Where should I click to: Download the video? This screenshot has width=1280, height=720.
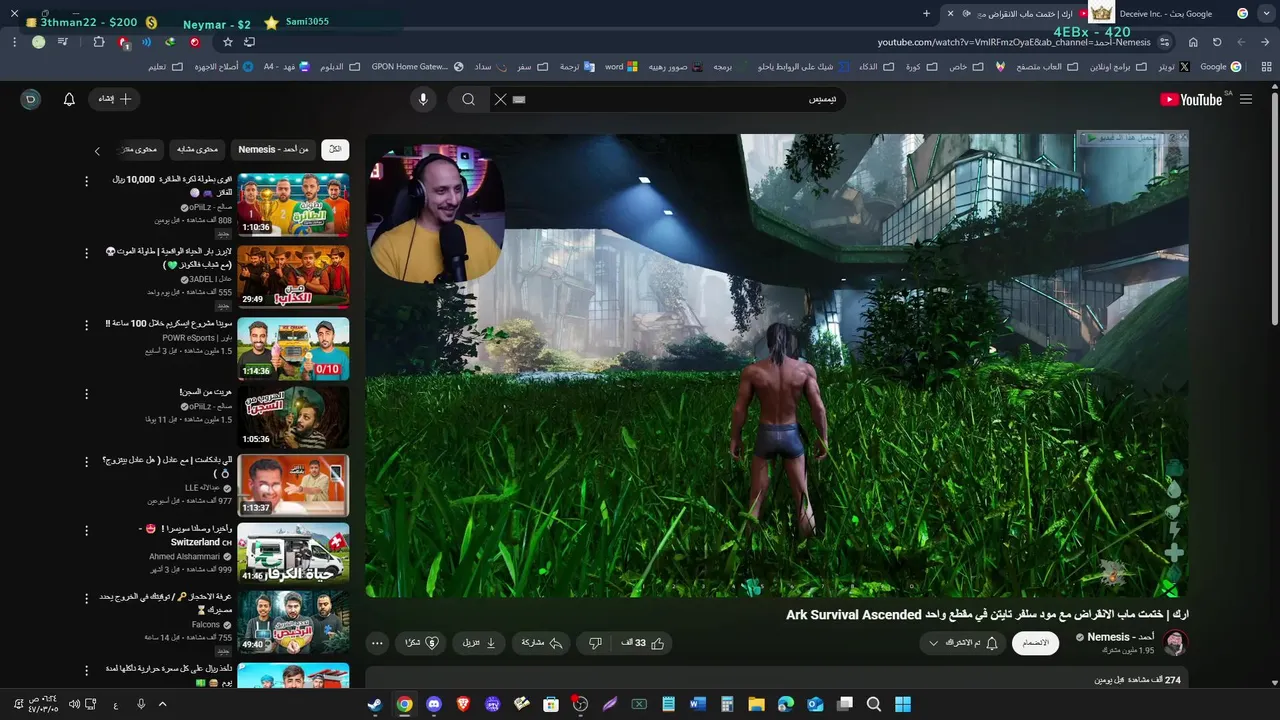click(479, 643)
